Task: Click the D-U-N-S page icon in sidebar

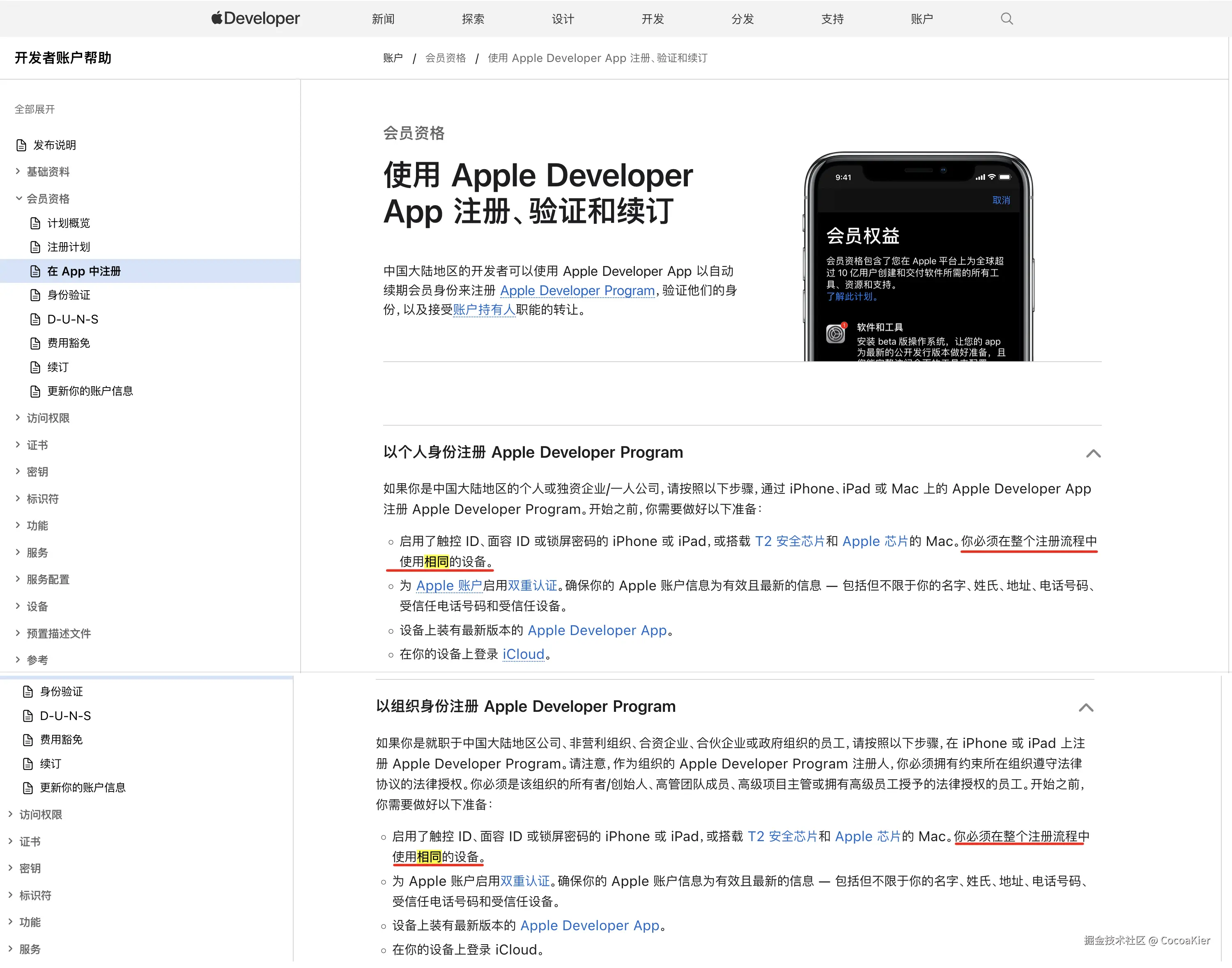Action: click(35, 319)
